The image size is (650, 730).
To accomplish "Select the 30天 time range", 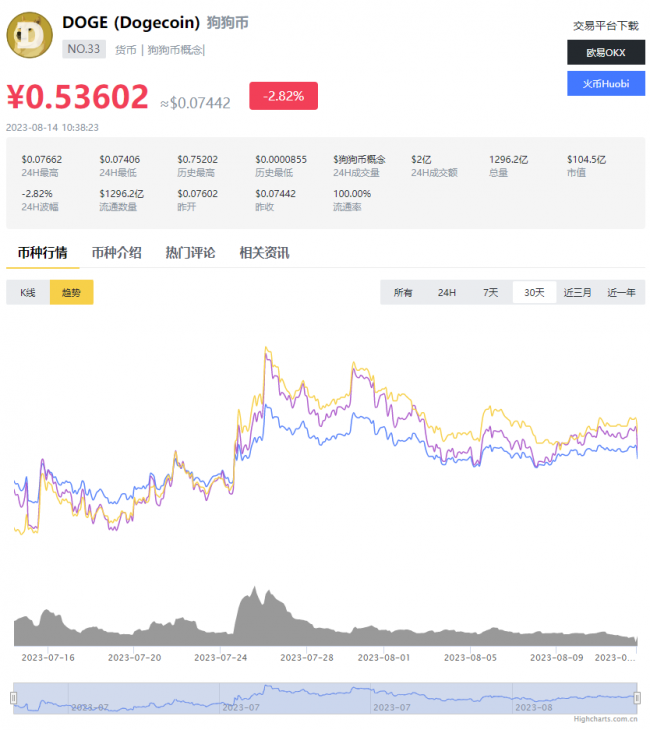I will tap(534, 292).
